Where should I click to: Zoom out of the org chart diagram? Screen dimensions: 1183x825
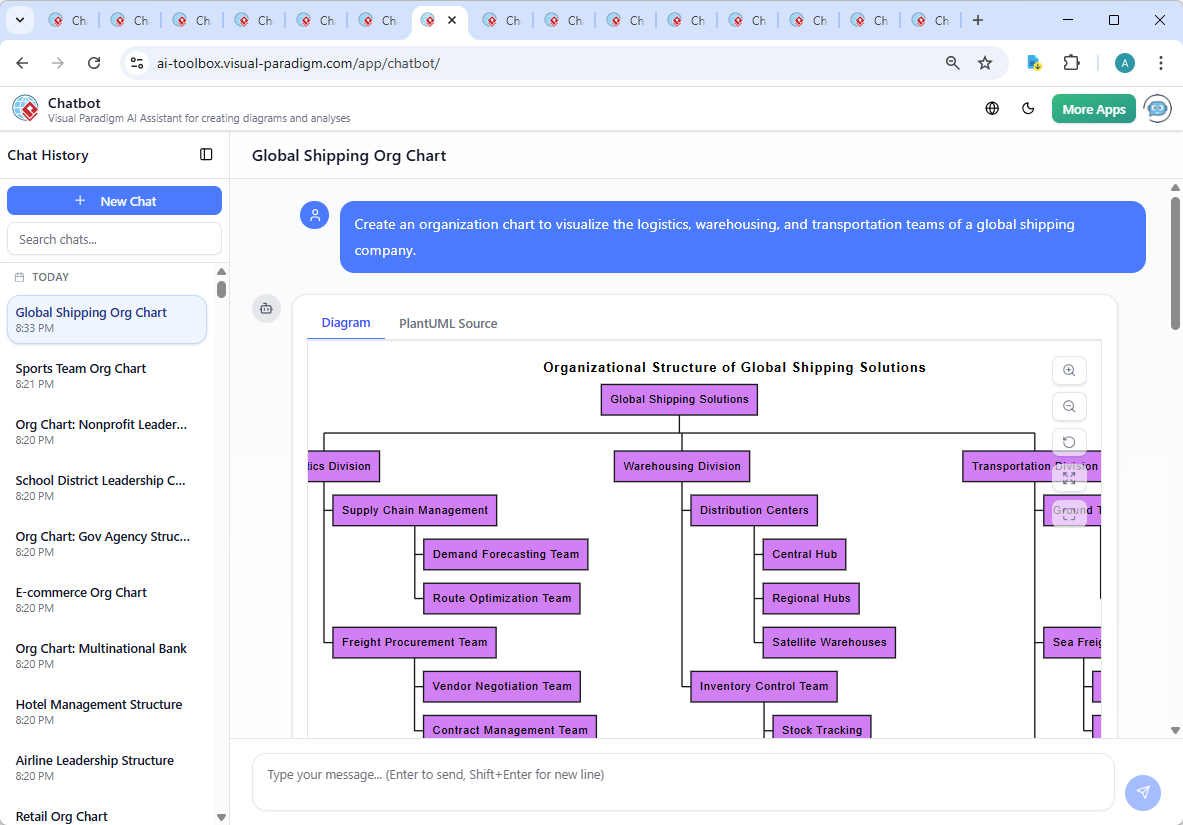[1069, 406]
